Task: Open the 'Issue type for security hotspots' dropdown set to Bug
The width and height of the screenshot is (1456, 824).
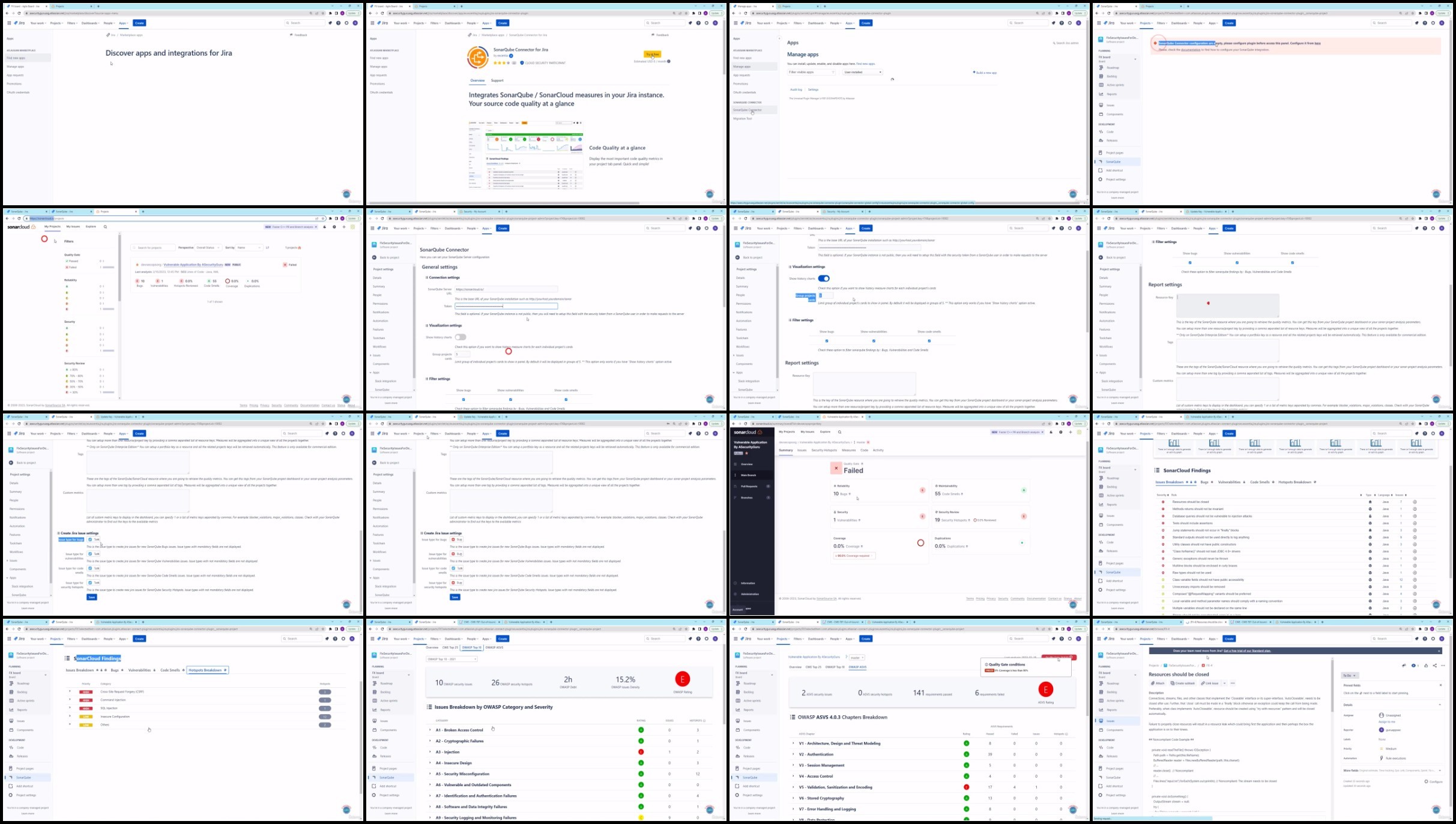Action: (457, 583)
